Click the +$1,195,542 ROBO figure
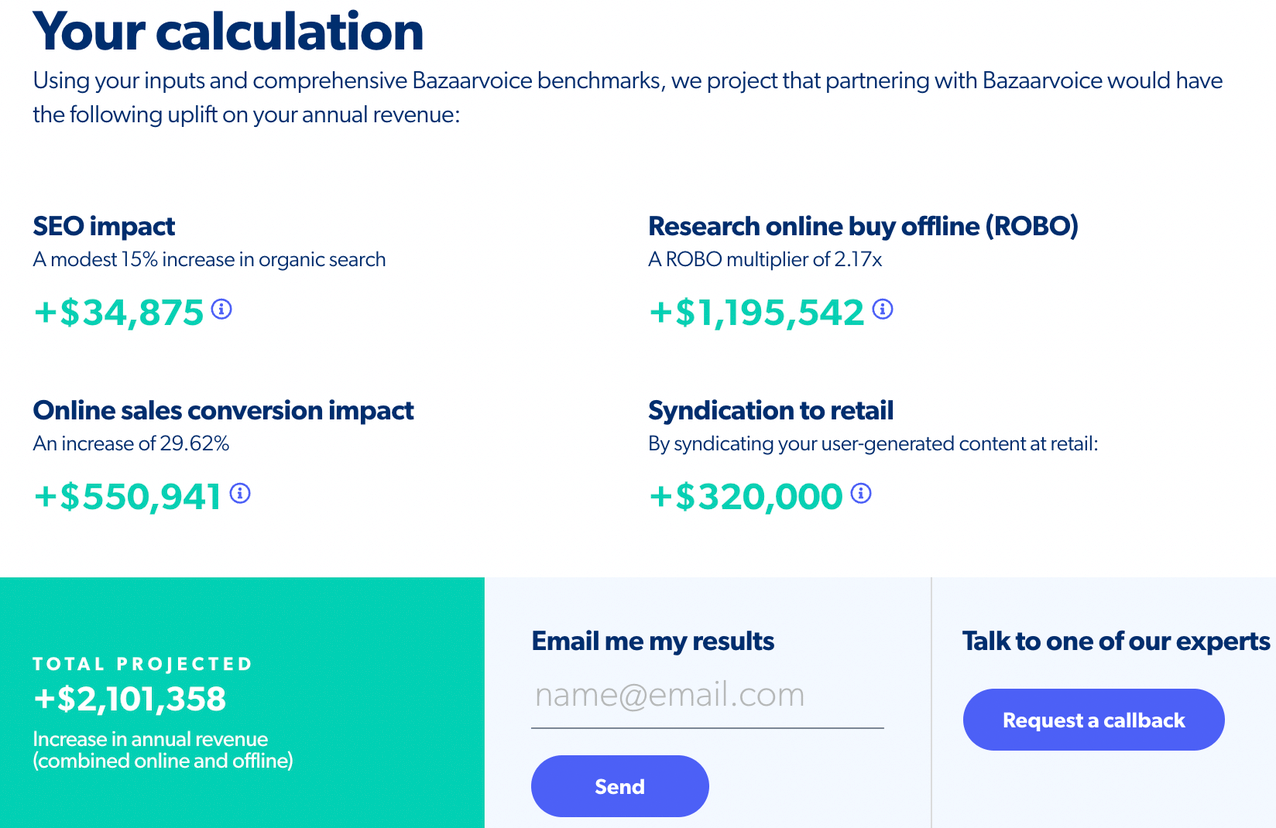1276x828 pixels. coord(756,312)
